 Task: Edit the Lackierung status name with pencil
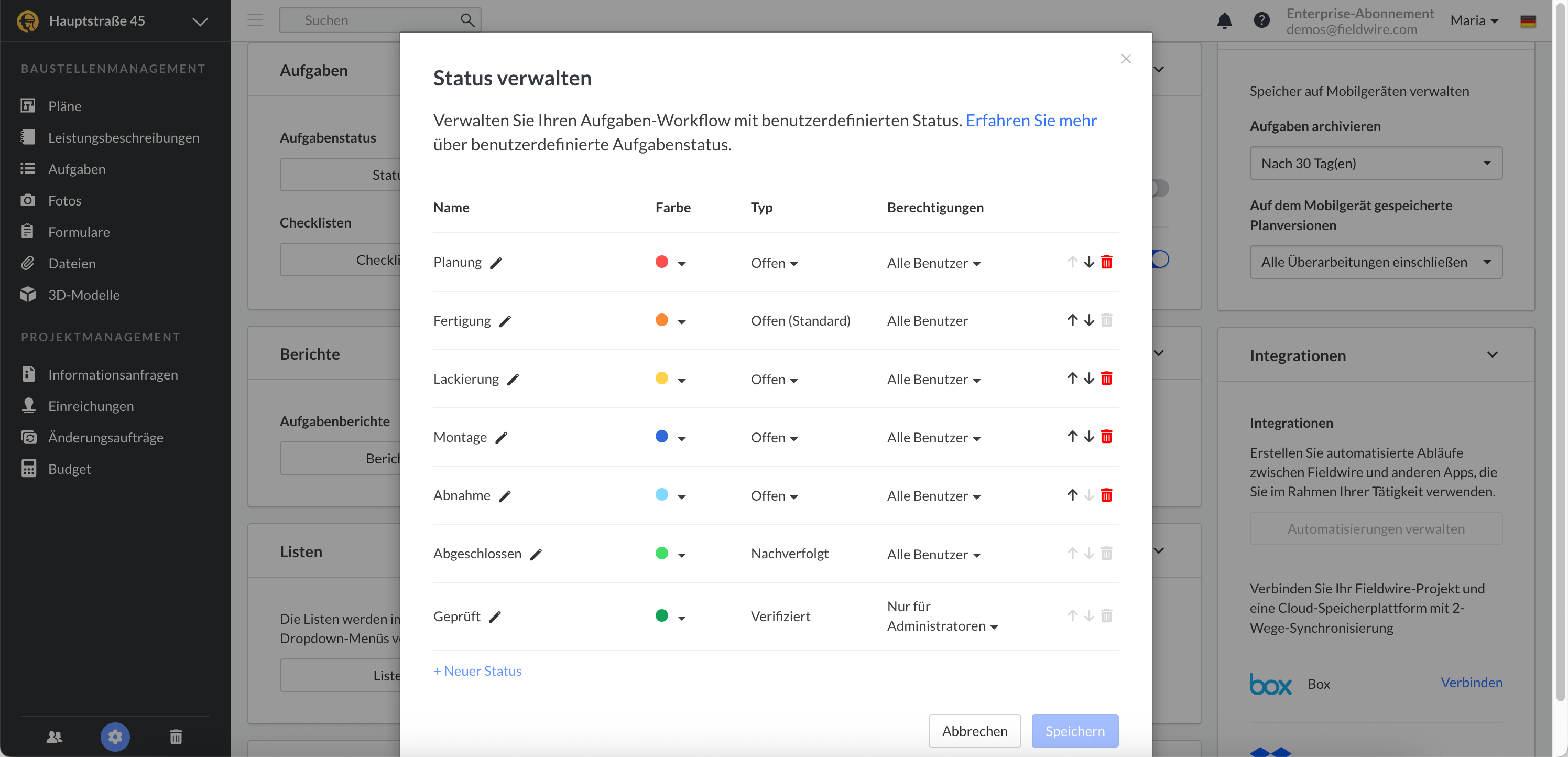[513, 380]
